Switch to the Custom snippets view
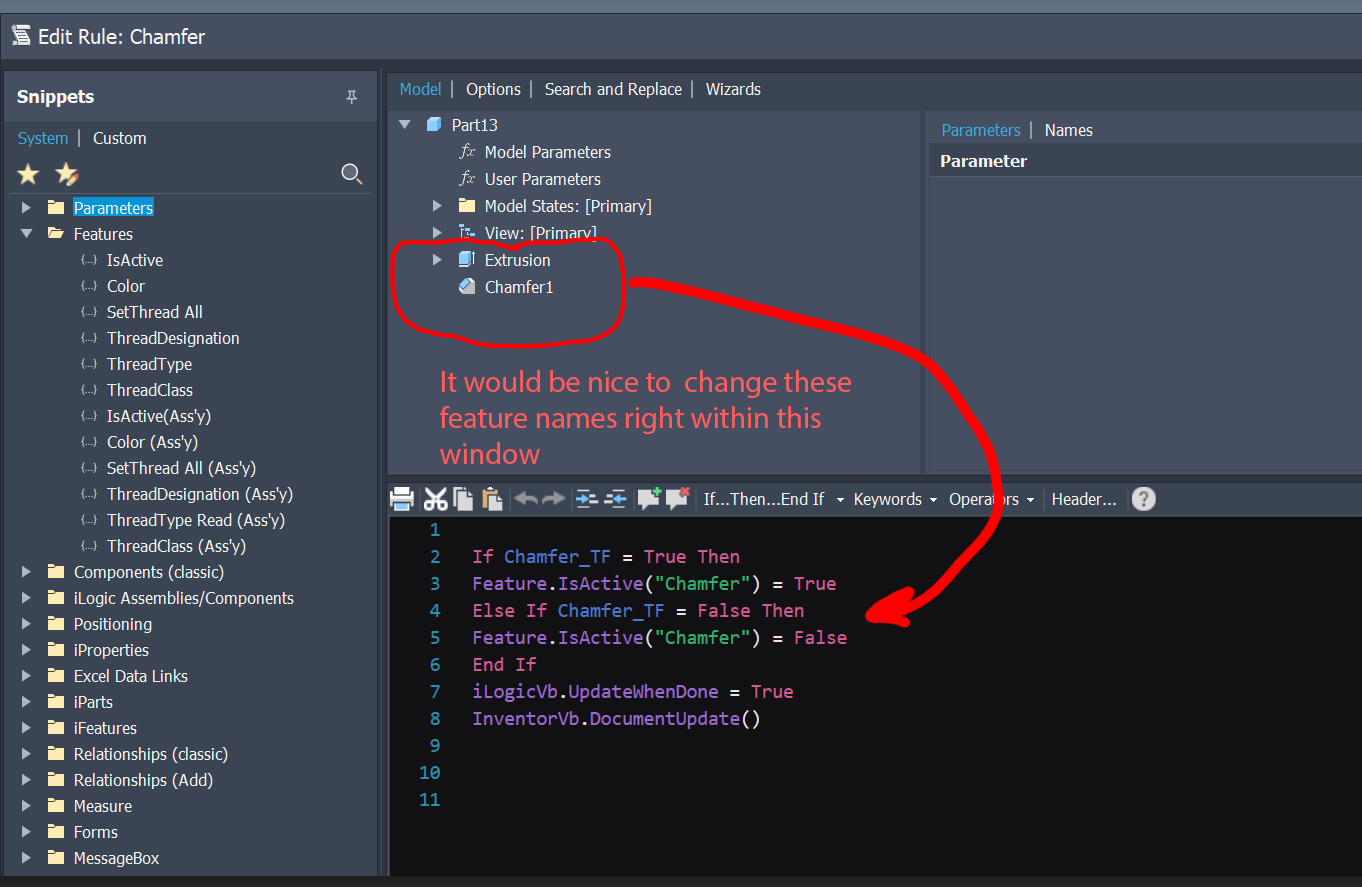The width and height of the screenshot is (1362, 887). click(119, 138)
